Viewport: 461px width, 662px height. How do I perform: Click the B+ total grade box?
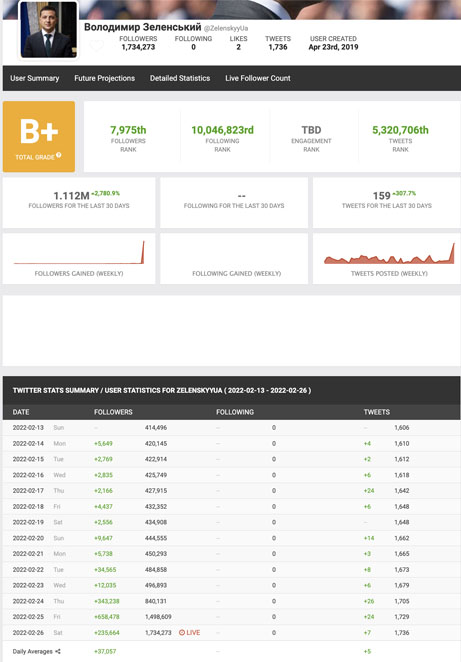(39, 136)
